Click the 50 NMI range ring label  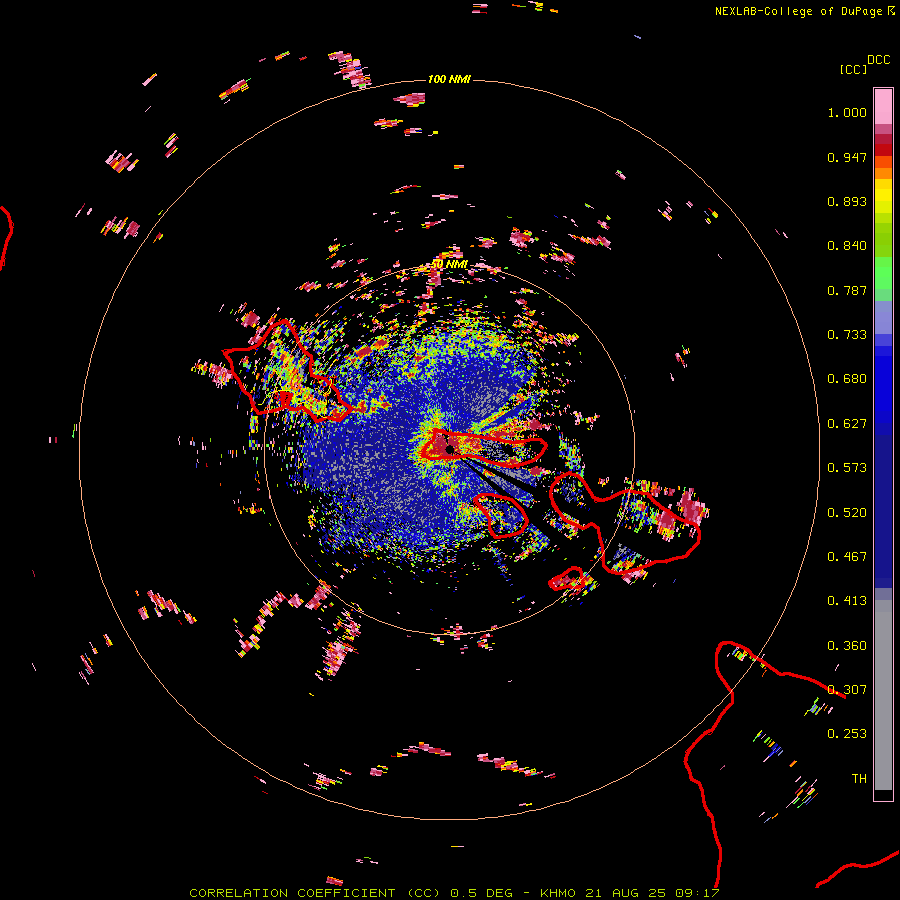coord(449,264)
